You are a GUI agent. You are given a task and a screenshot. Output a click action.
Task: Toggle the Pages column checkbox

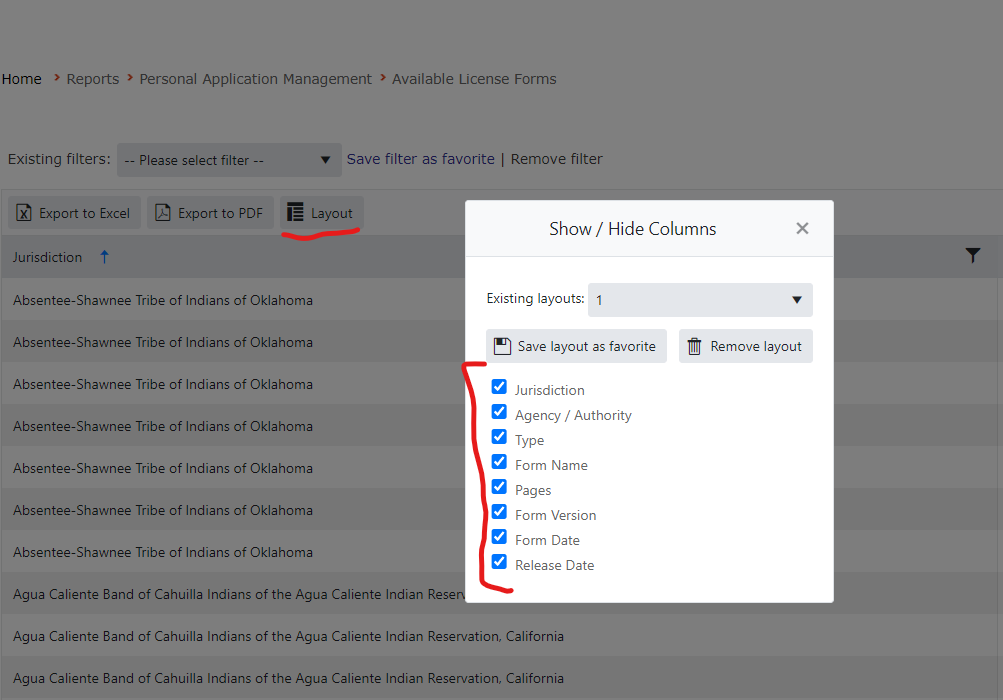point(499,487)
